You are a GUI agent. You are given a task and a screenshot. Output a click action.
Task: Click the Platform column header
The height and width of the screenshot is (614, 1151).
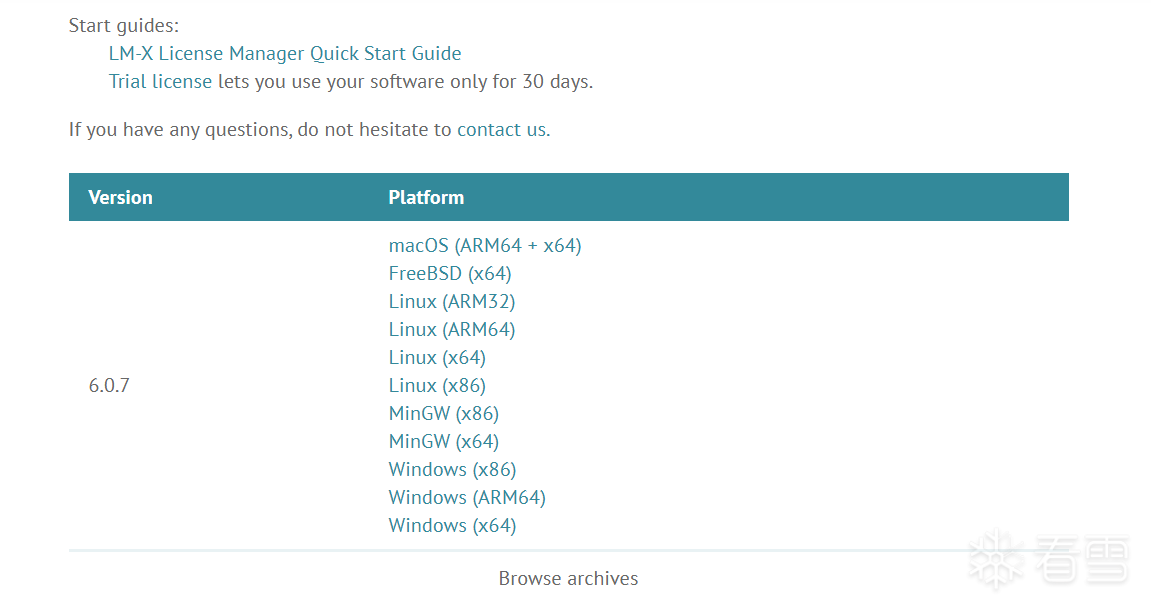(426, 198)
